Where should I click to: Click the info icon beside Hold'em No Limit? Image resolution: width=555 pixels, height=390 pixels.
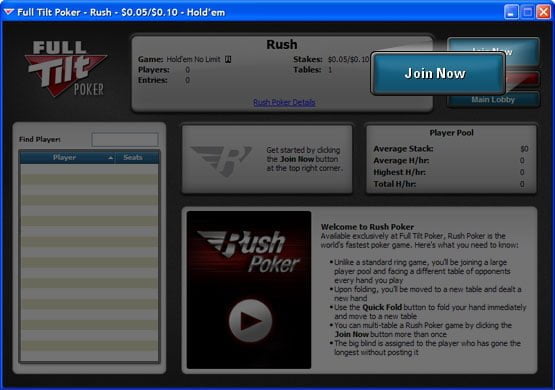[x=228, y=59]
